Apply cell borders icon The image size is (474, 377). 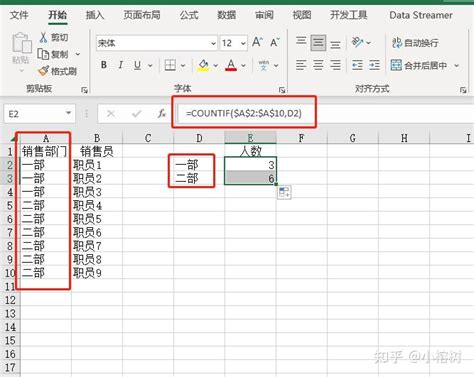[x=170, y=65]
